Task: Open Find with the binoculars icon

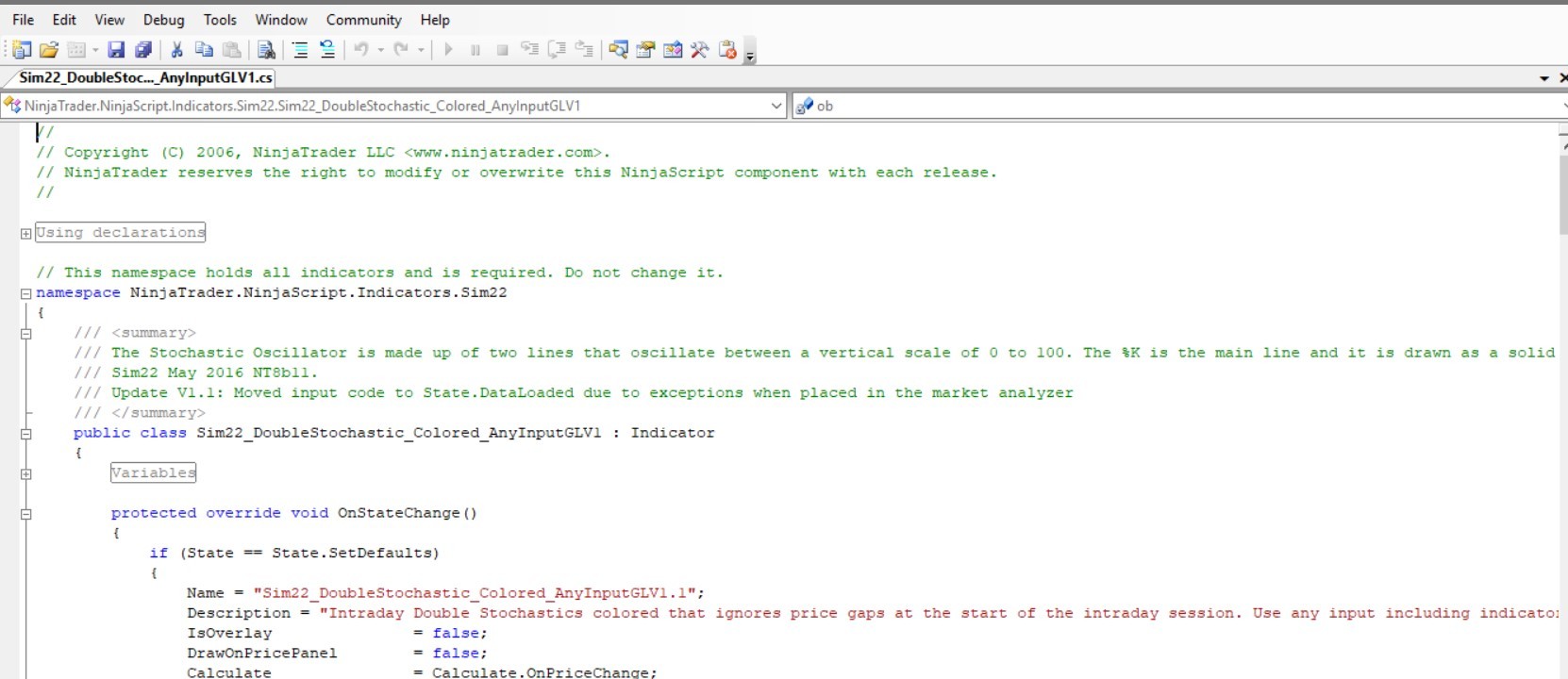Action: coord(266,50)
